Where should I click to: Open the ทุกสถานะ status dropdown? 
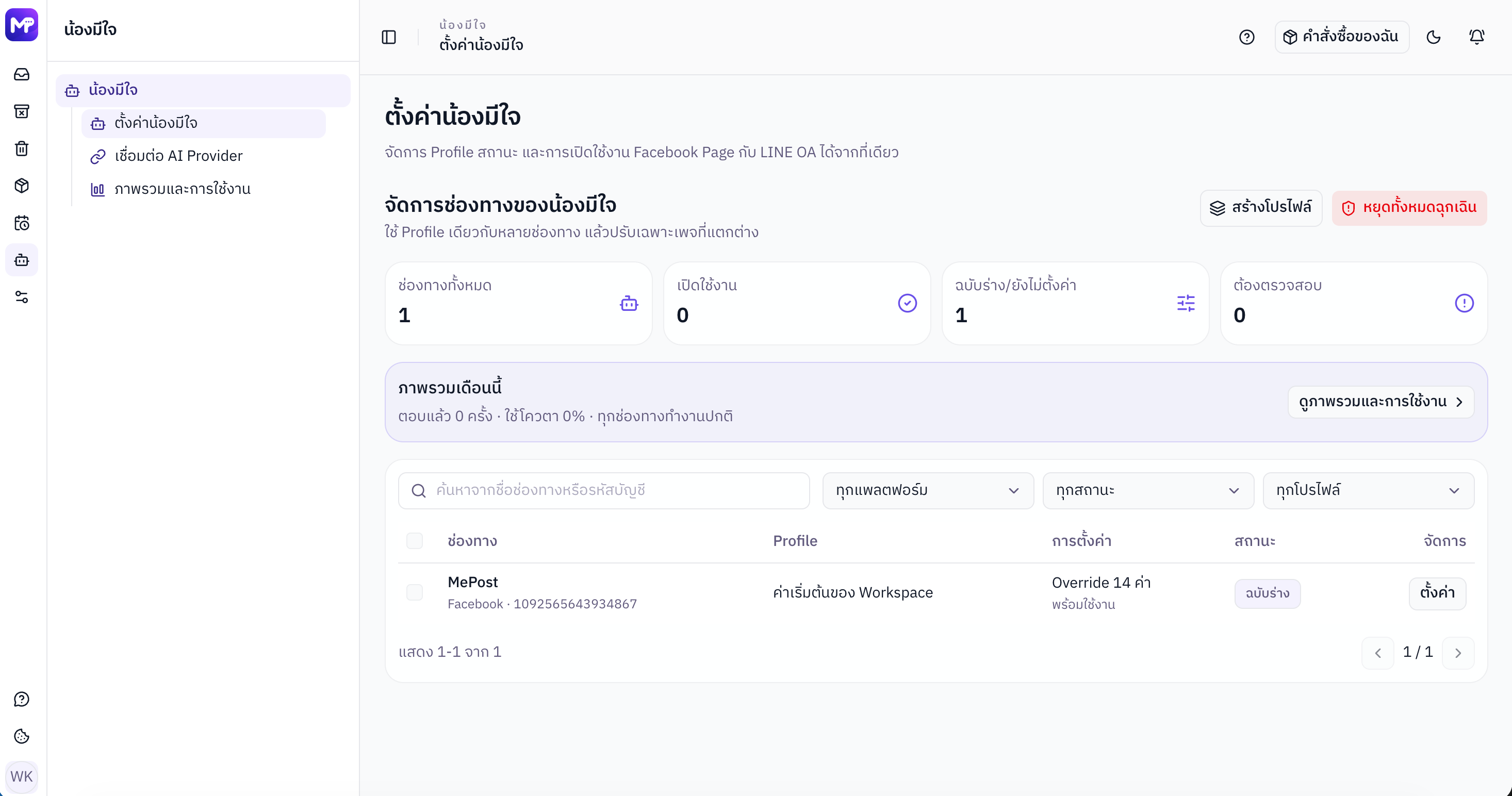(x=1148, y=490)
